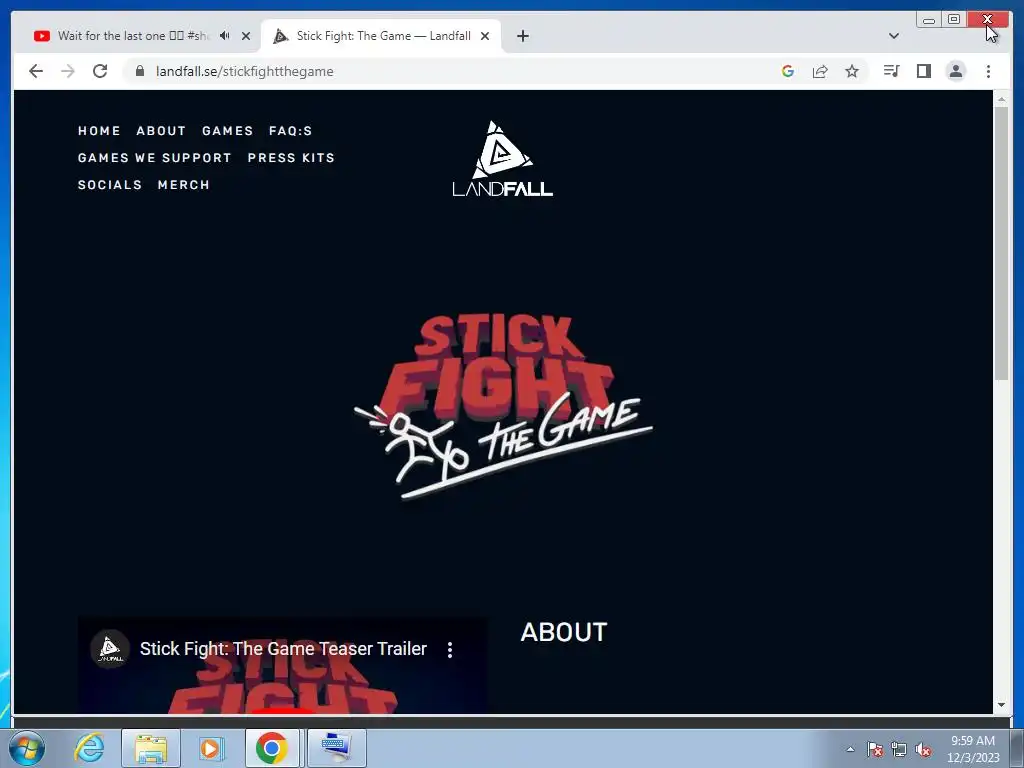Viewport: 1024px width, 768px height.
Task: Open the PRESS KITS link
Action: [x=291, y=158]
